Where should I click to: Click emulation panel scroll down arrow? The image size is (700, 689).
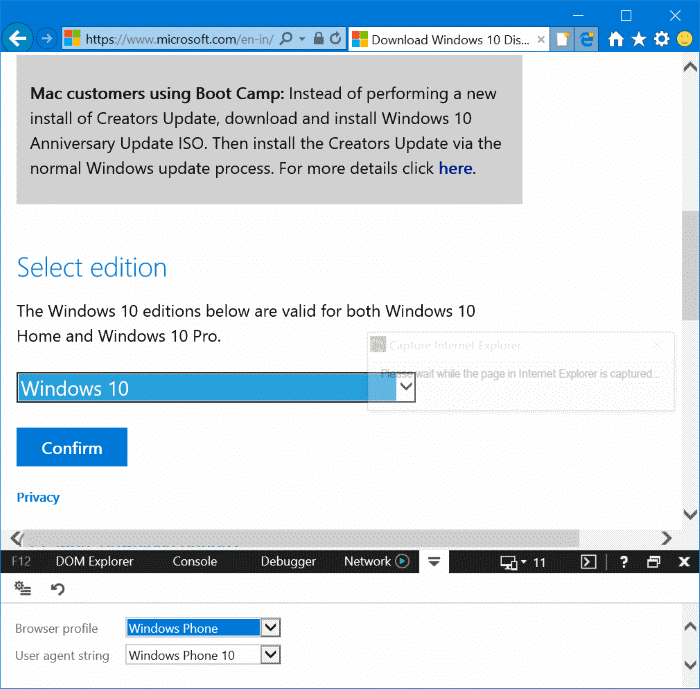pos(690,665)
